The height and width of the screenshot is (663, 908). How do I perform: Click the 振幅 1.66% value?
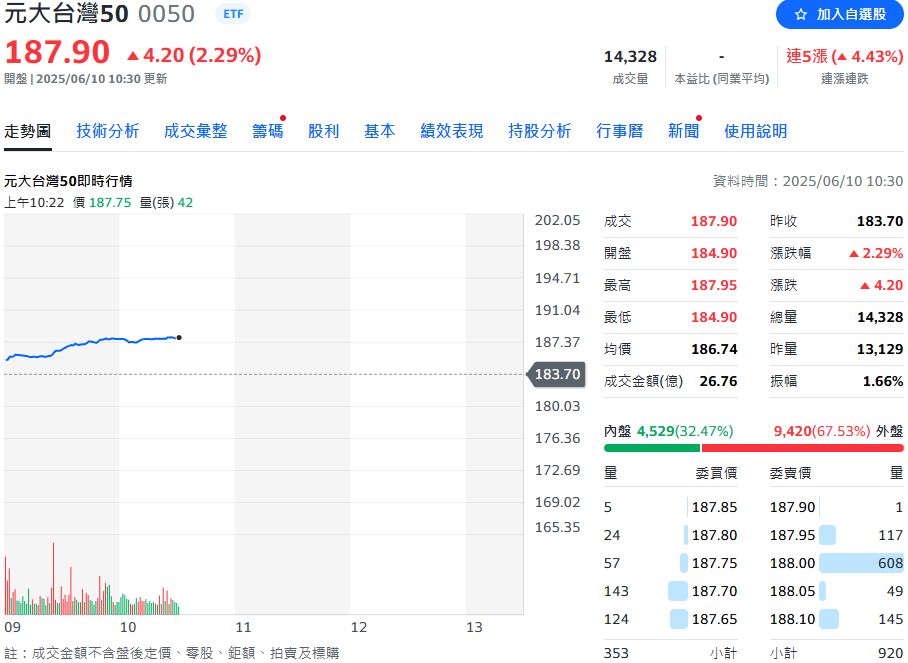(x=883, y=381)
